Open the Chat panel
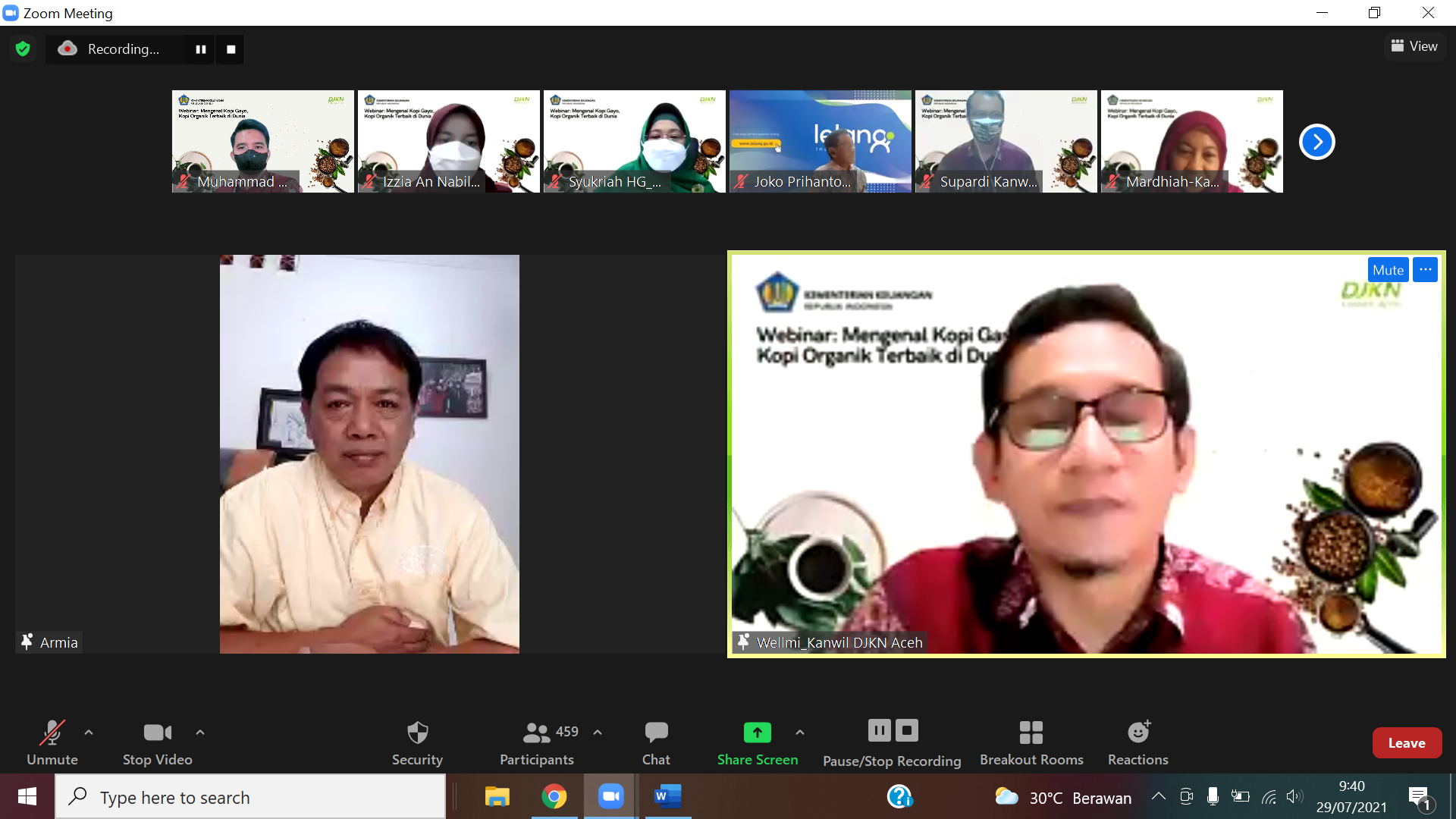This screenshot has height=819, width=1456. point(656,733)
